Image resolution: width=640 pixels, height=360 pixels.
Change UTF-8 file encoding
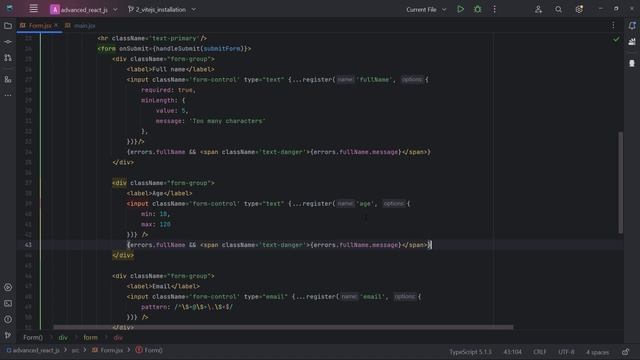566,352
